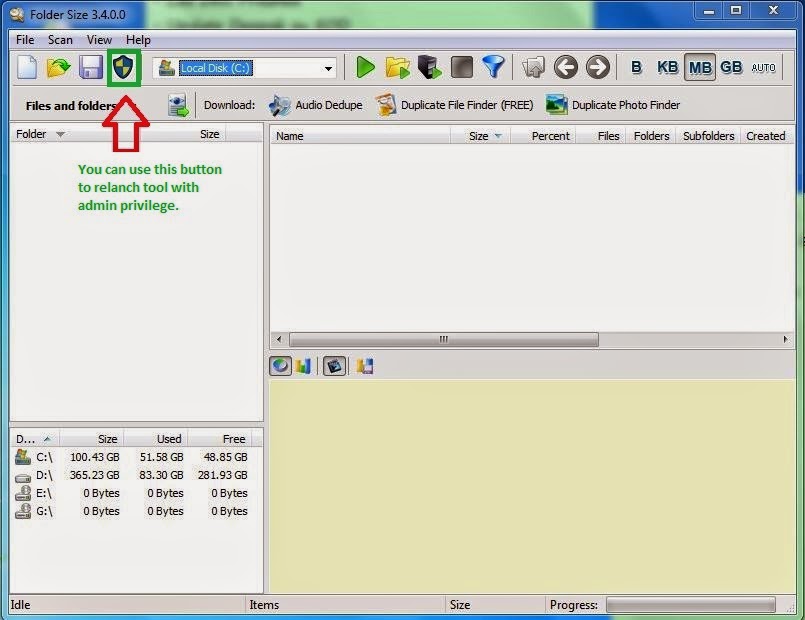Switch size units to GB
805x620 pixels.
point(731,67)
